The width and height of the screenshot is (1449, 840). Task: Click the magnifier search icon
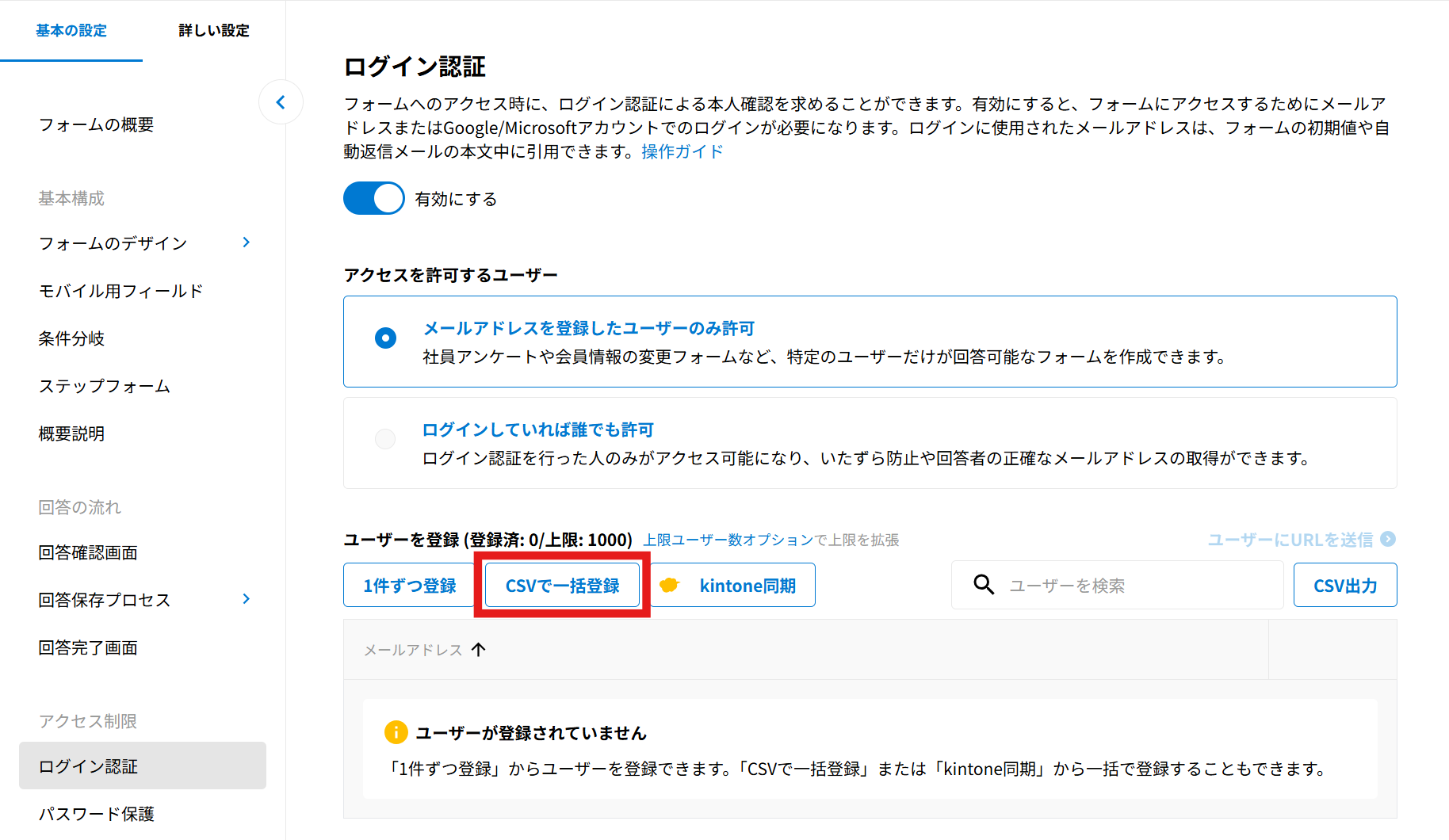tap(984, 585)
